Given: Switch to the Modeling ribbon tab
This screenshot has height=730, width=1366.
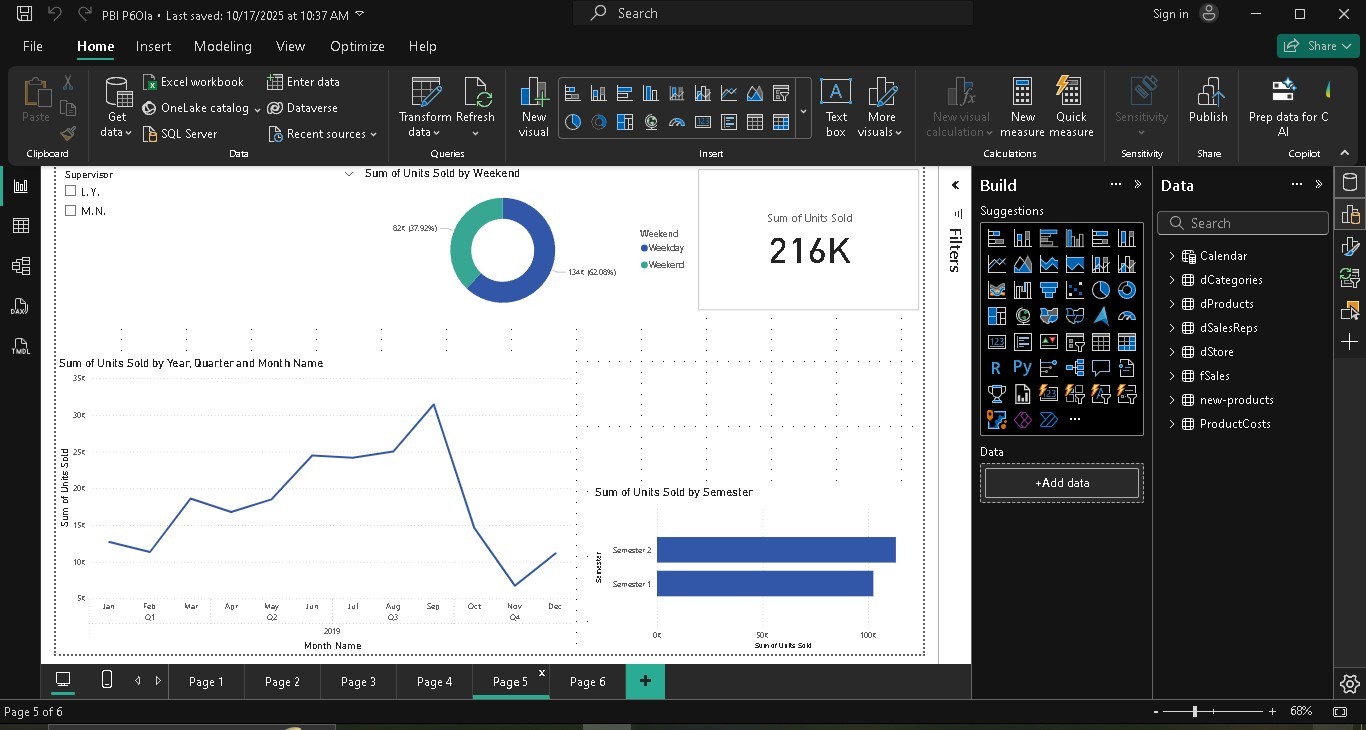Looking at the screenshot, I should coord(222,46).
